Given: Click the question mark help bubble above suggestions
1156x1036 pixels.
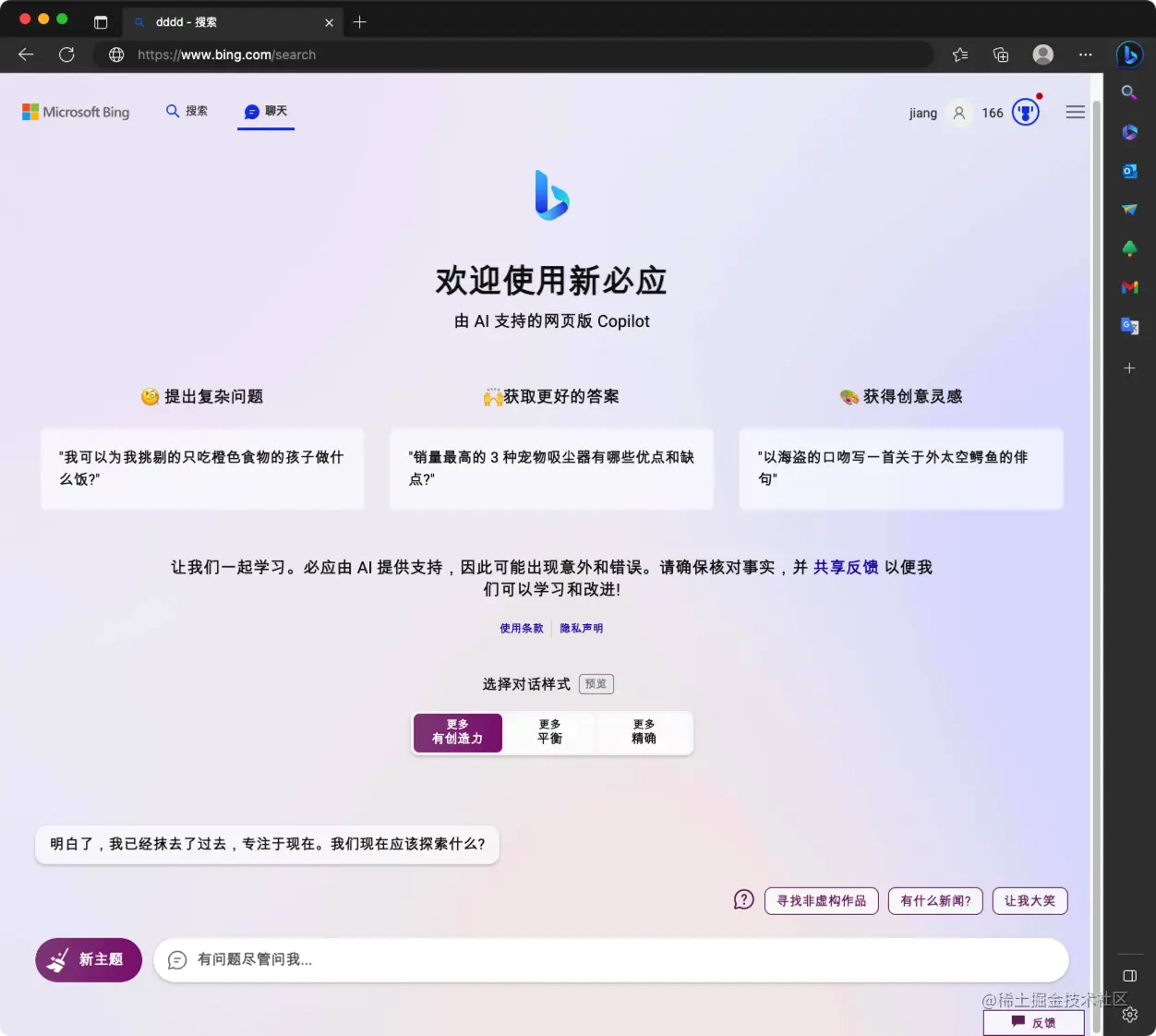Looking at the screenshot, I should pos(743,898).
